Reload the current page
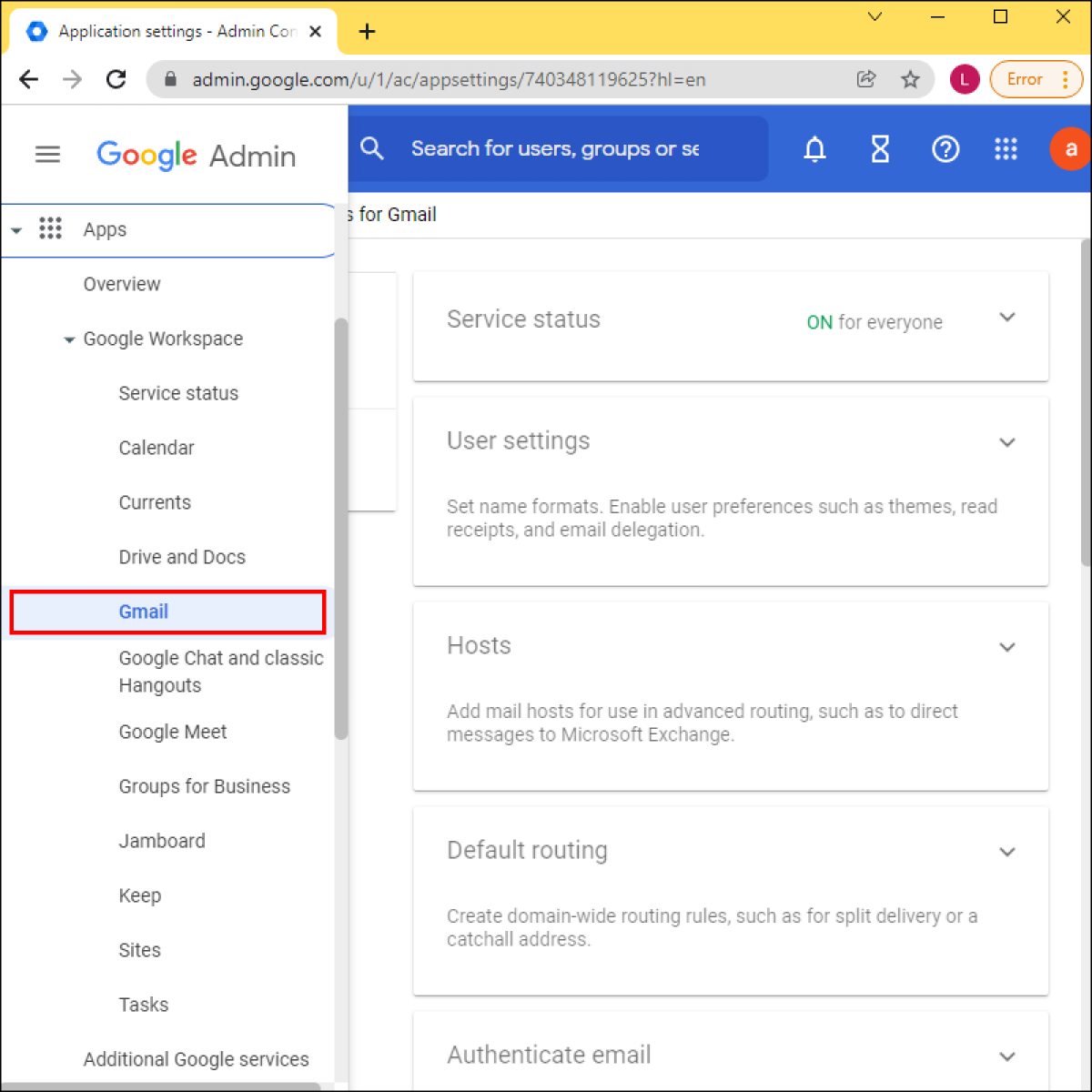1092x1092 pixels. (x=116, y=79)
